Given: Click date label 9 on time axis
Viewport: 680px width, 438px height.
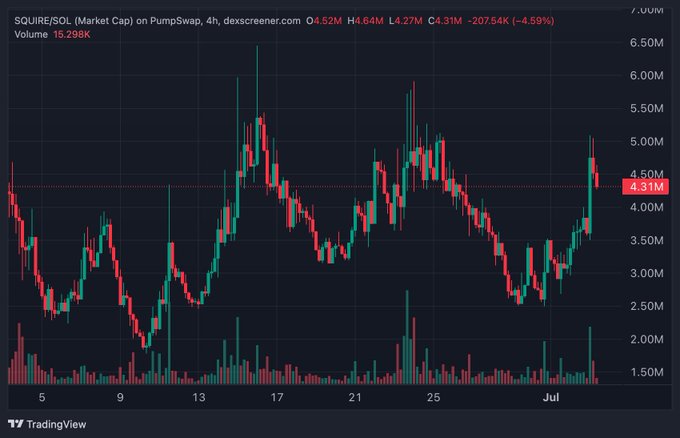Looking at the screenshot, I should coord(120,397).
